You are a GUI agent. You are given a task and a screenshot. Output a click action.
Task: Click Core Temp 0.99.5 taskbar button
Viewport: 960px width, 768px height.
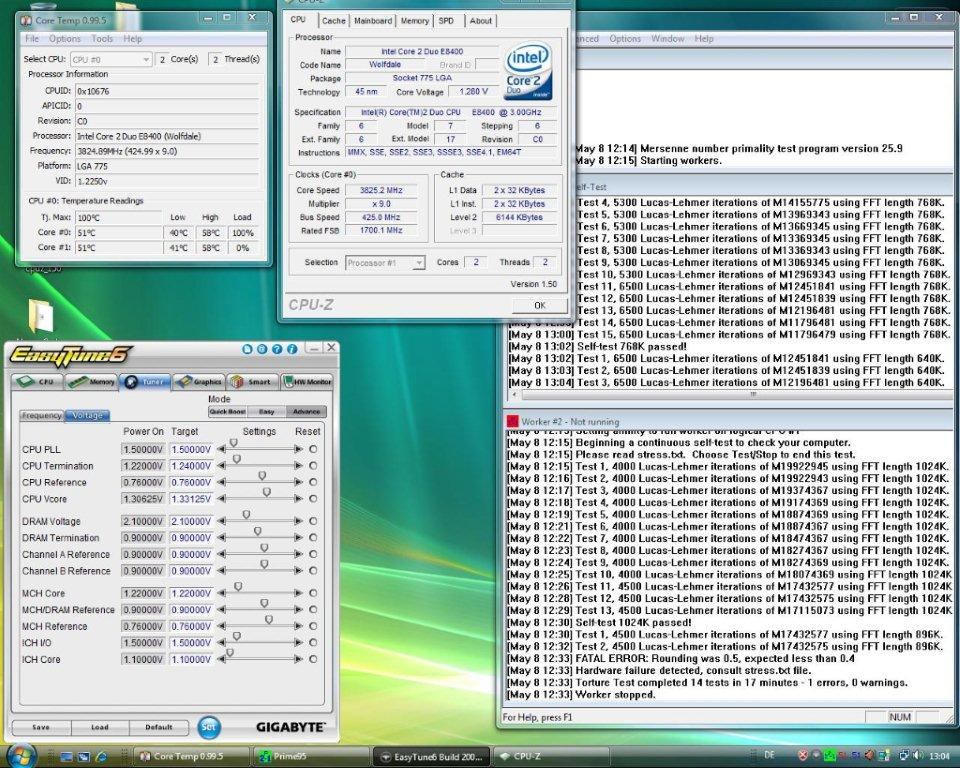coord(191,756)
